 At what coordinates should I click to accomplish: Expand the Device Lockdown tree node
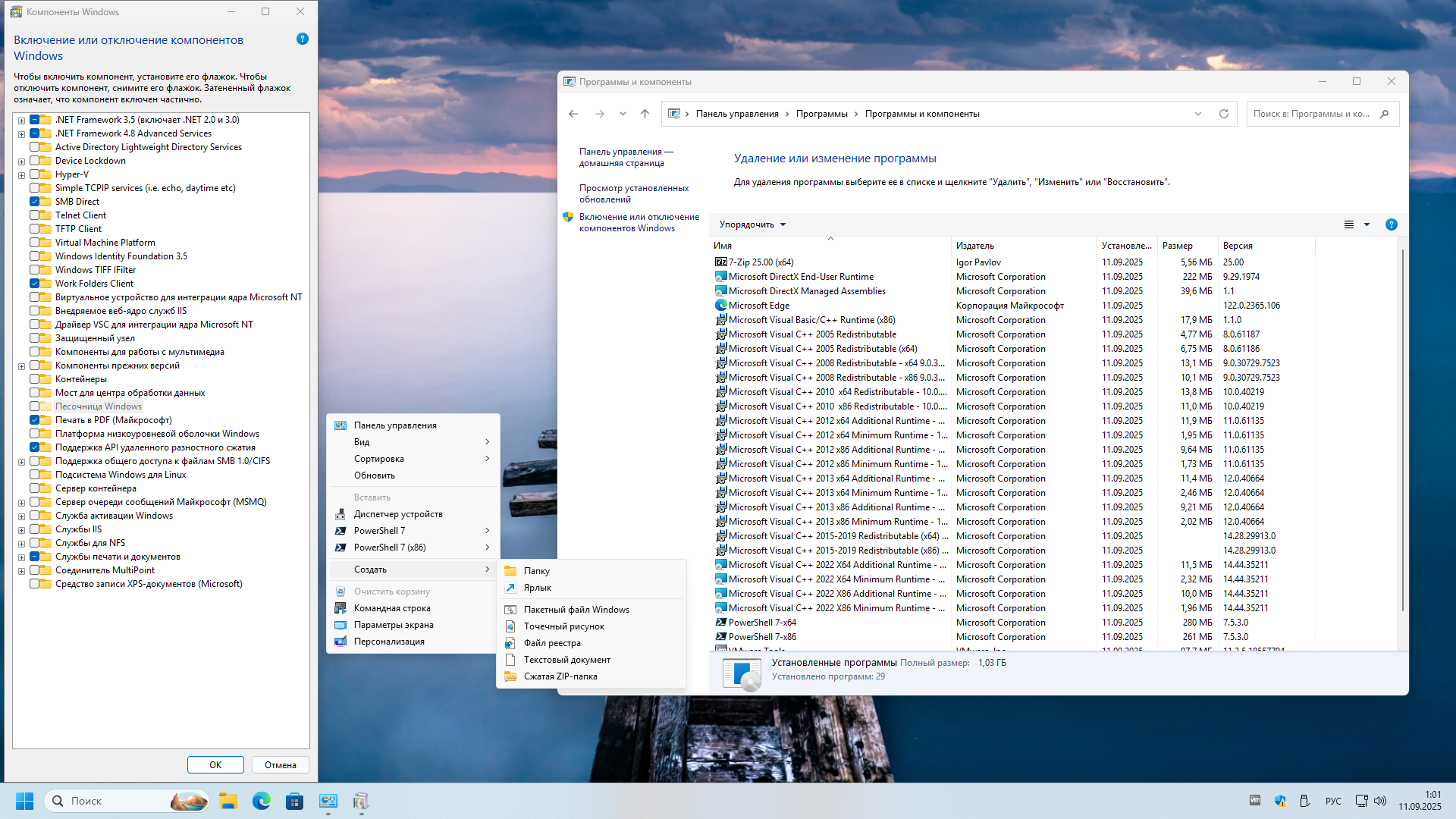click(22, 162)
